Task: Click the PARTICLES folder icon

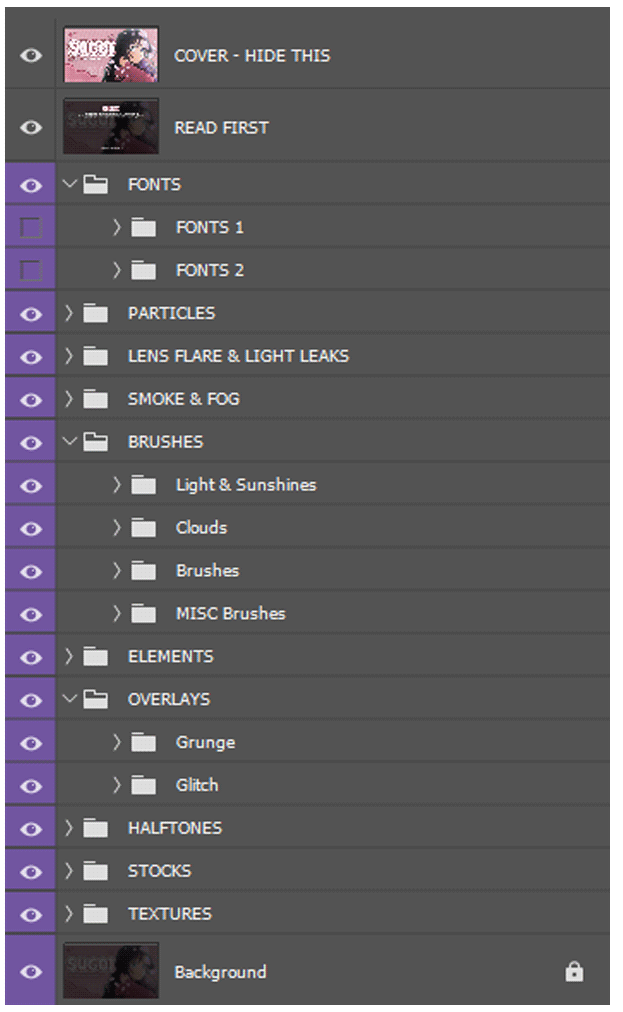Action: click(x=96, y=313)
